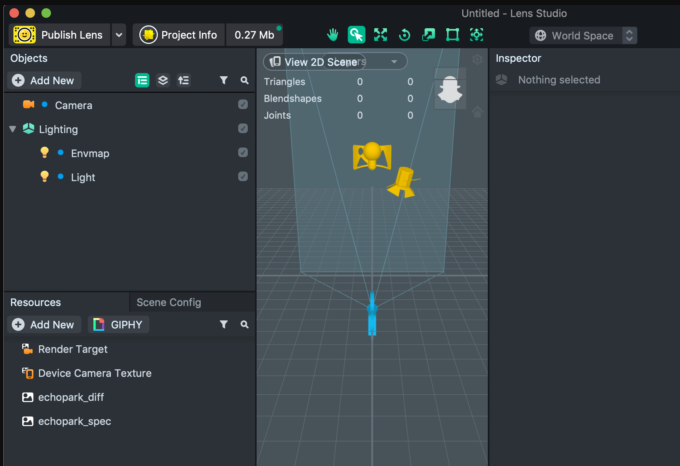The width and height of the screenshot is (680, 466).
Task: Click the Publish Lens button
Action: [x=60, y=35]
